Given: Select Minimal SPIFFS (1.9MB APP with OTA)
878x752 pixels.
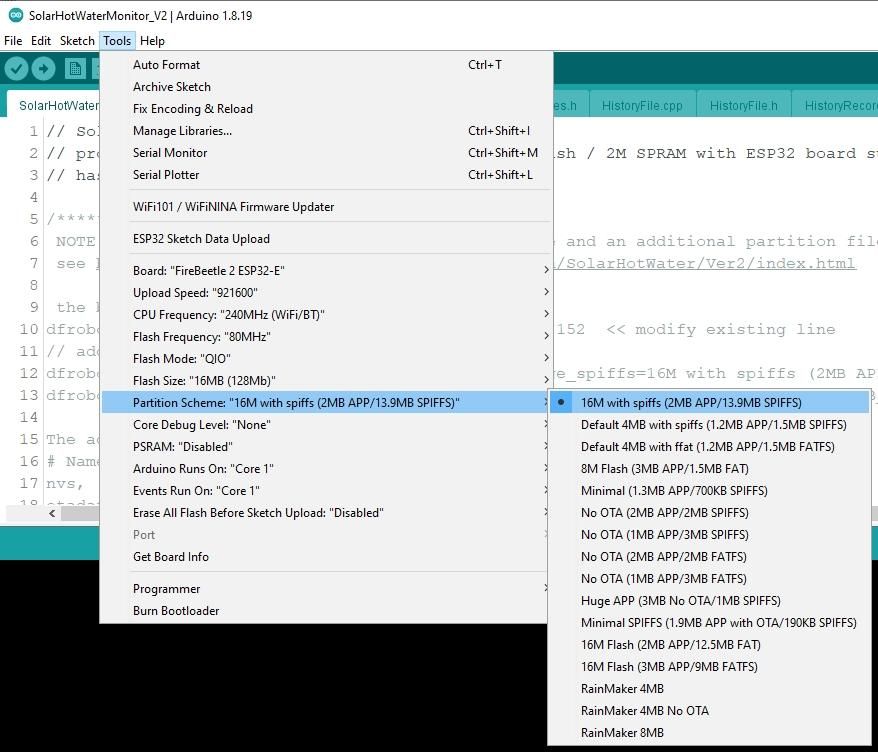Looking at the screenshot, I should (709, 623).
